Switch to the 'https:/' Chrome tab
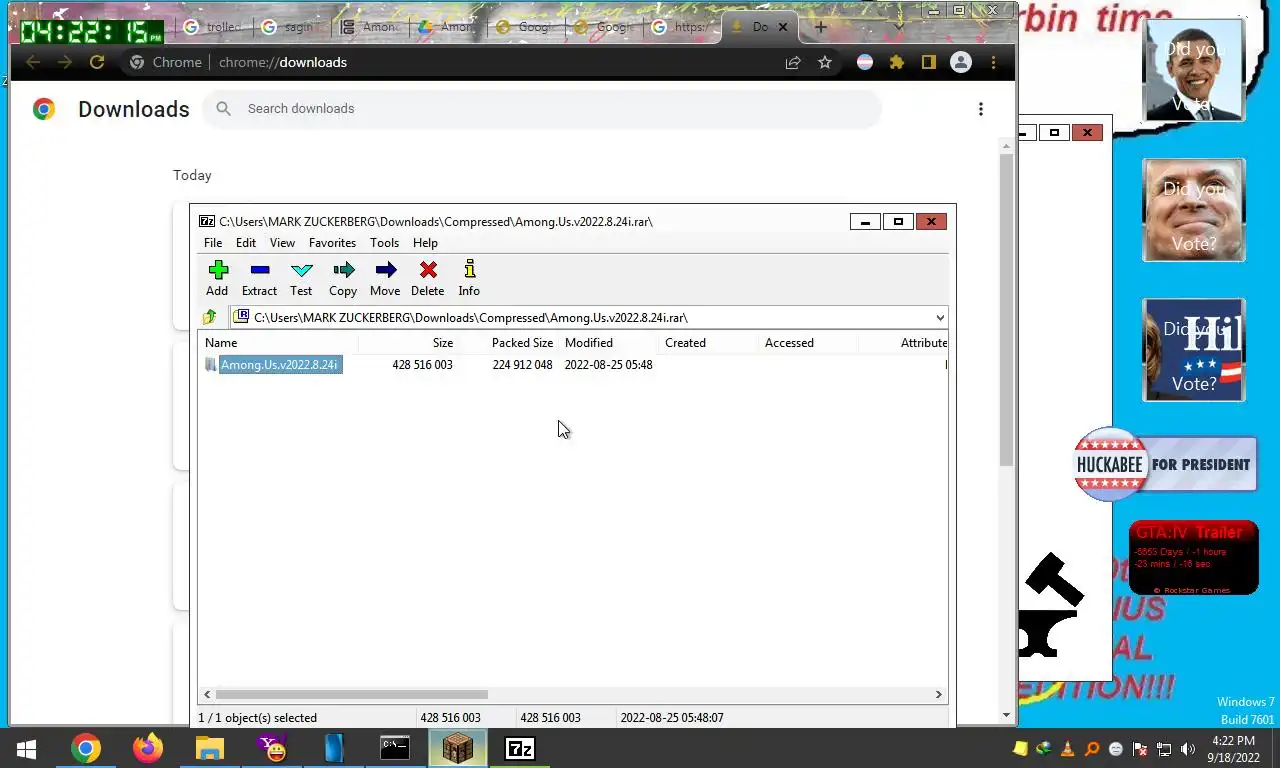 [681, 27]
